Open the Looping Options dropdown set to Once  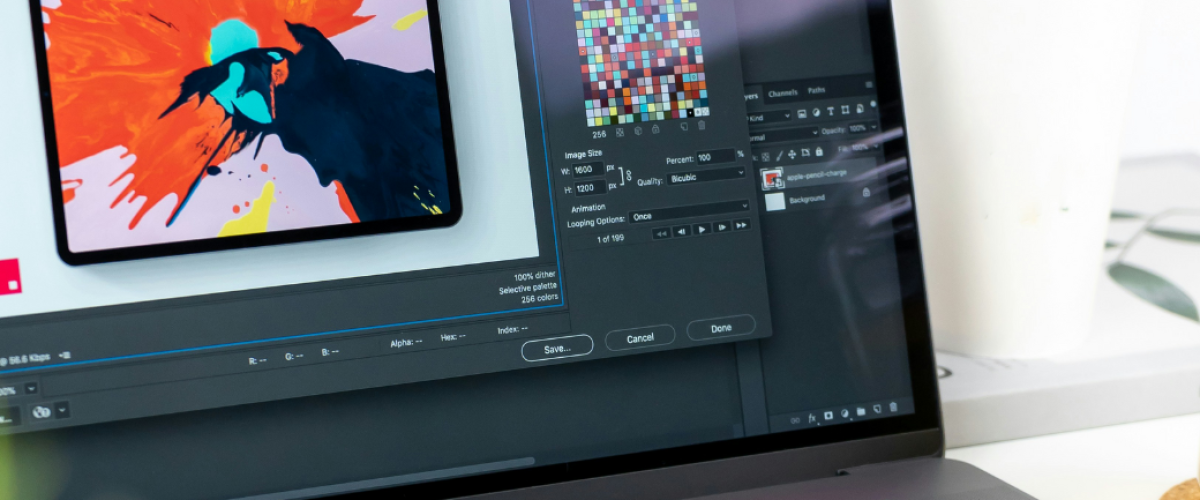pyautogui.click(x=689, y=211)
